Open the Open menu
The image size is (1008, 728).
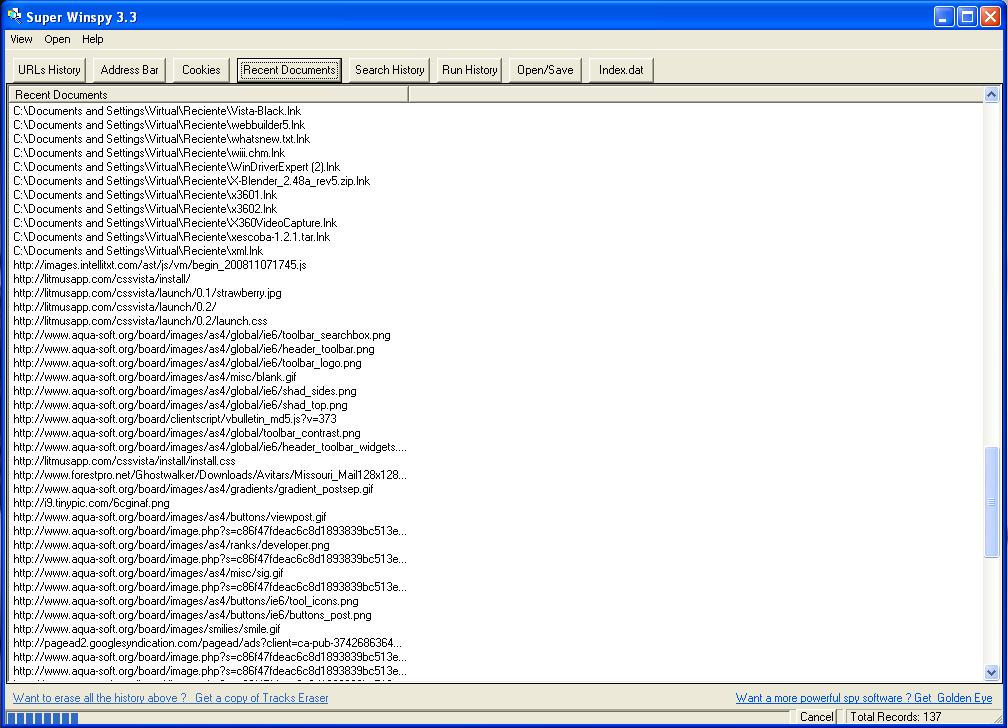[57, 39]
